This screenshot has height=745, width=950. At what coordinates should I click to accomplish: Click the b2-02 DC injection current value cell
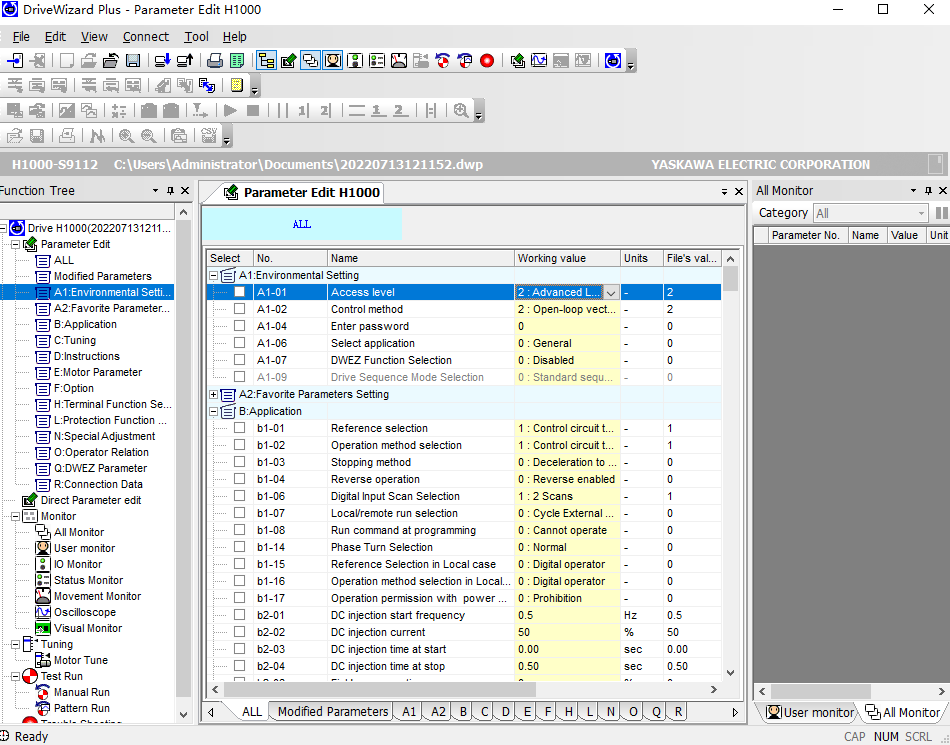(567, 632)
